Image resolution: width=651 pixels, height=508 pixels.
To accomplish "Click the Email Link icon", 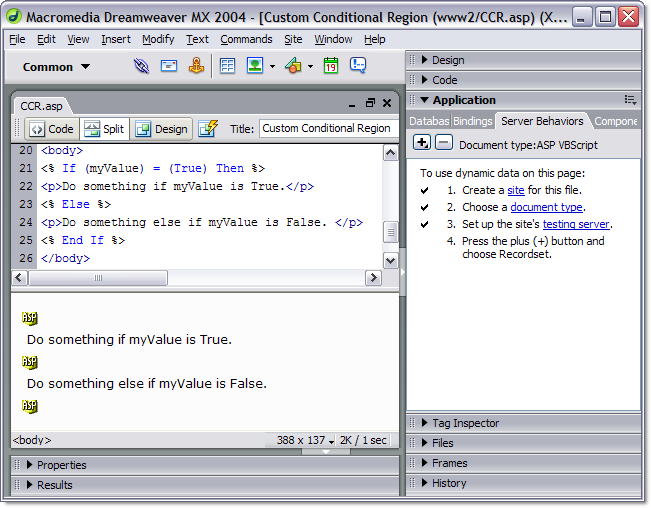I will click(x=169, y=66).
